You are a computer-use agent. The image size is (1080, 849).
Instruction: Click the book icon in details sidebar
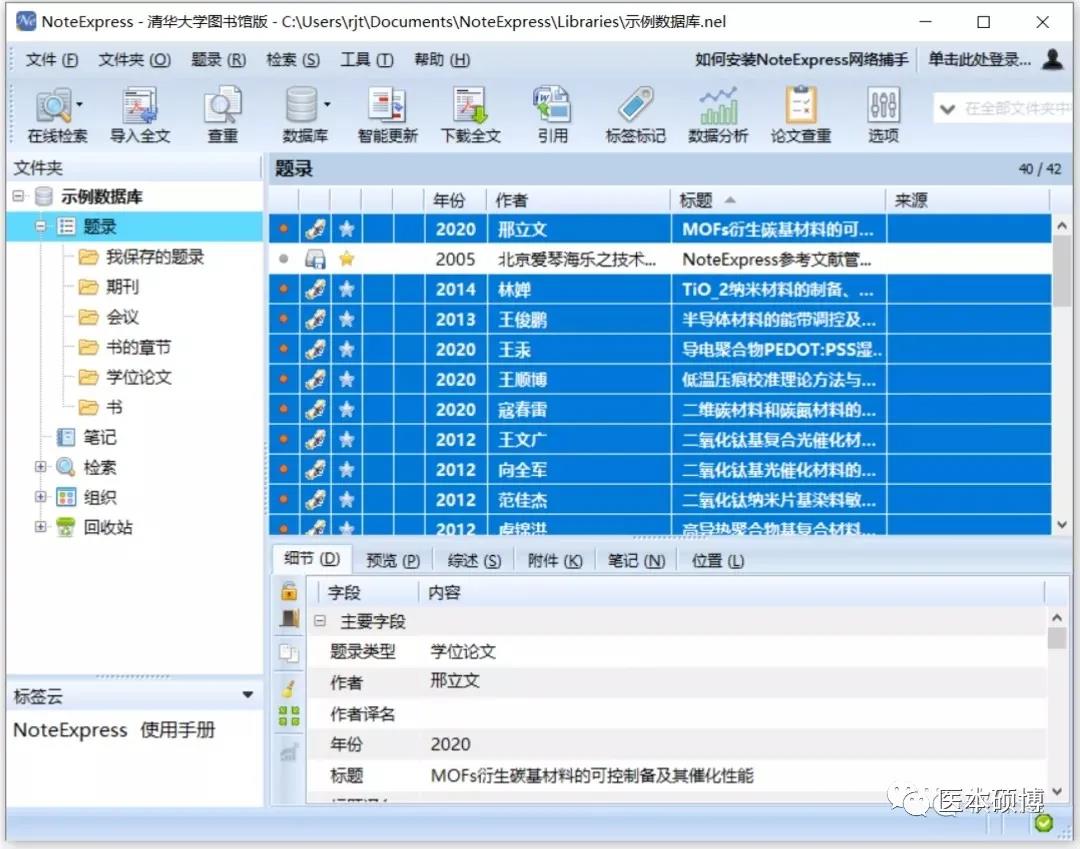click(289, 618)
